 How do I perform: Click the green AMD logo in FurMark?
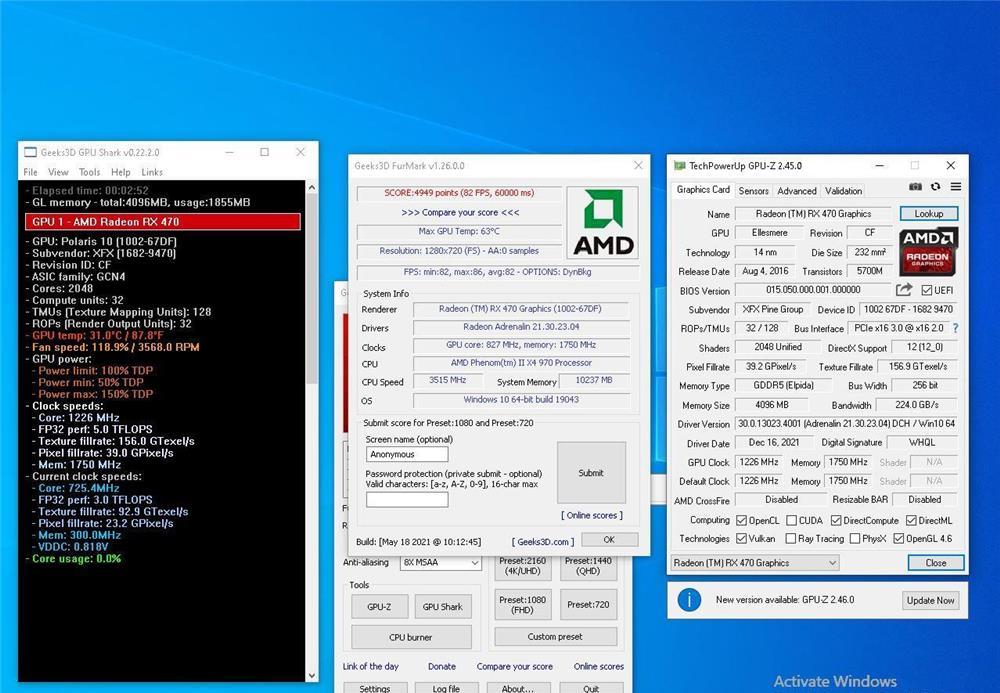(x=603, y=222)
